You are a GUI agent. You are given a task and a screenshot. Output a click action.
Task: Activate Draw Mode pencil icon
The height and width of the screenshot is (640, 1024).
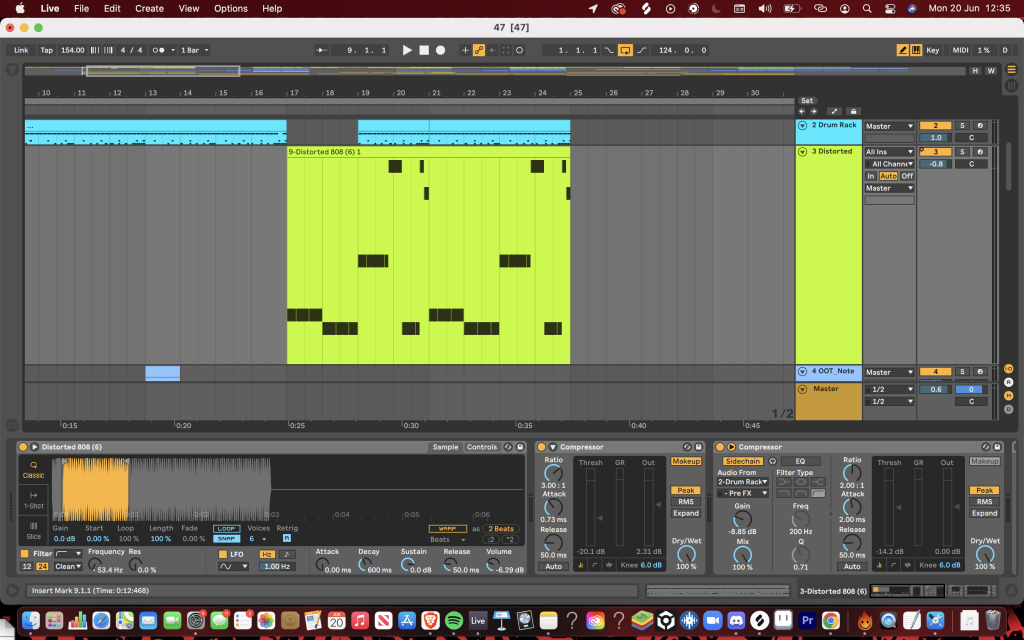903,50
